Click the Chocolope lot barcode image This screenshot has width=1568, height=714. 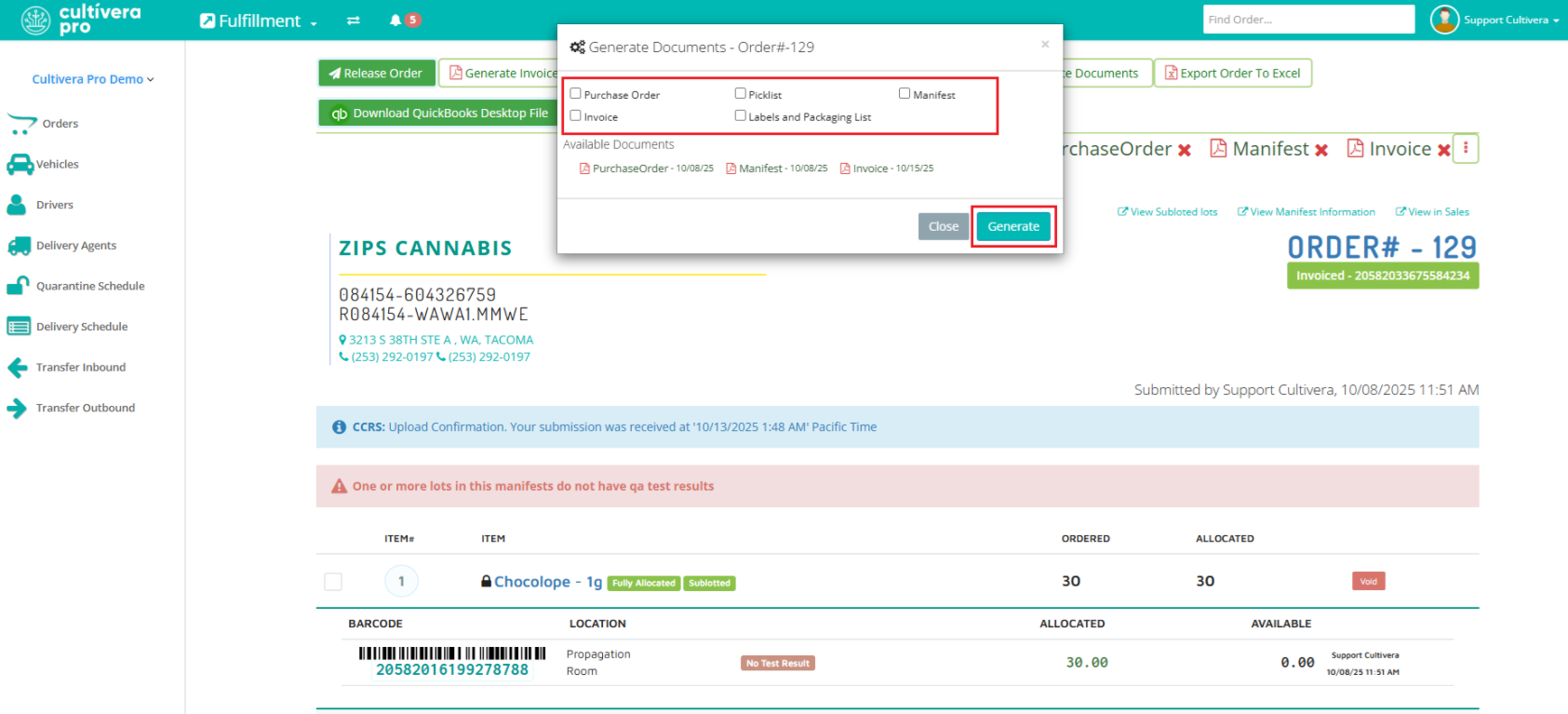coord(452,653)
